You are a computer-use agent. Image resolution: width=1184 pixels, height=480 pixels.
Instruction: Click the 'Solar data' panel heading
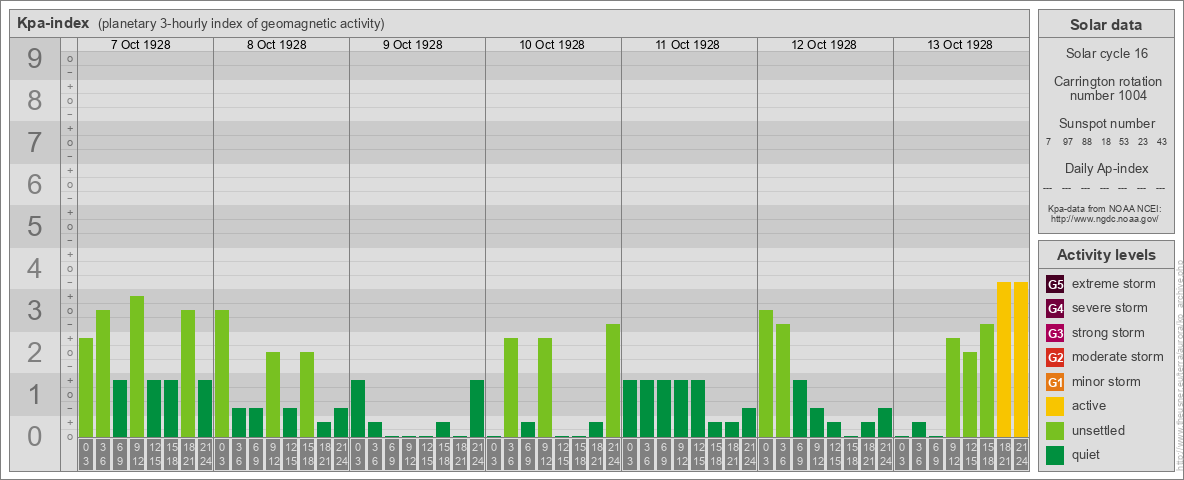coord(1106,25)
